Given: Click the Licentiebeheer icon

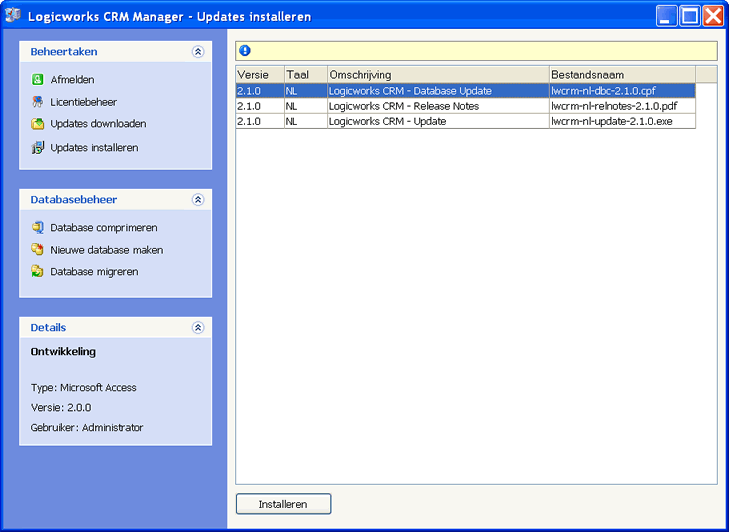Looking at the screenshot, I should tap(38, 102).
